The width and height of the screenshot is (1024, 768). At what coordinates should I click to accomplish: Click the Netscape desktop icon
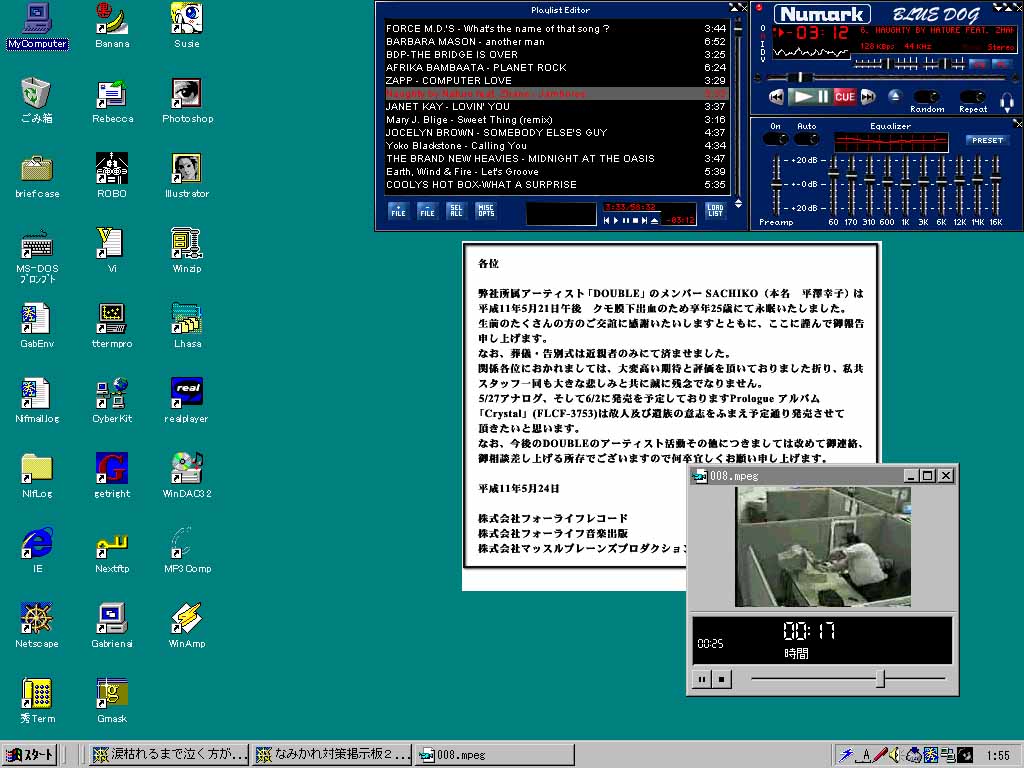(37, 625)
